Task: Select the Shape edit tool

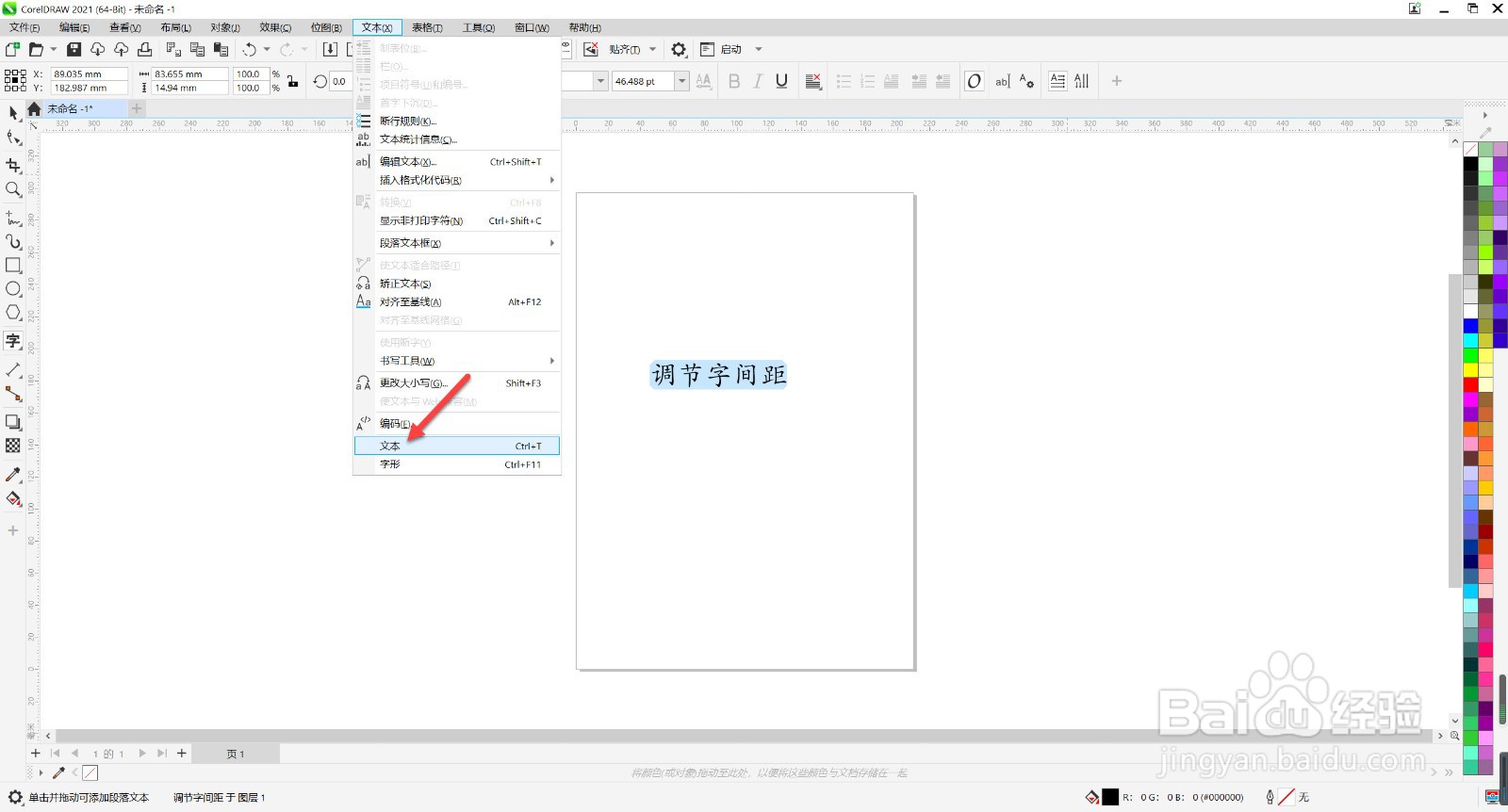Action: pyautogui.click(x=13, y=138)
